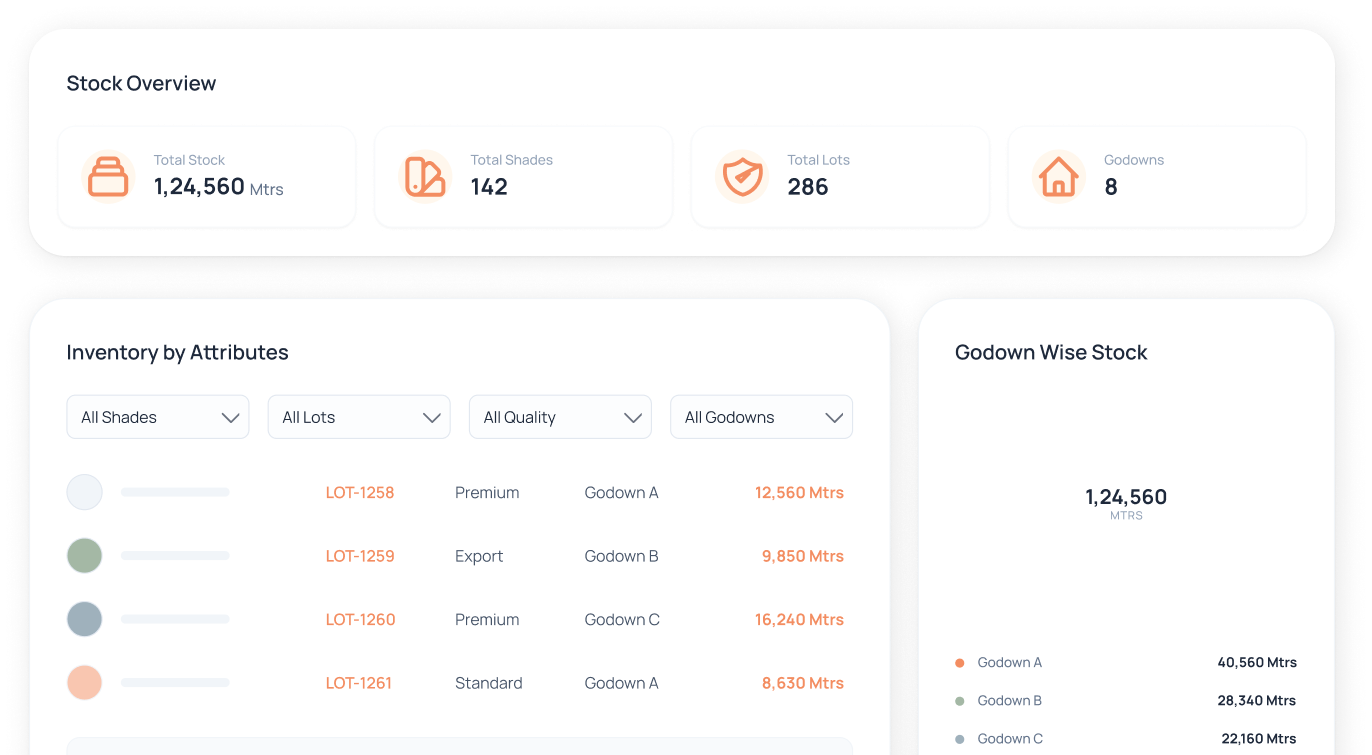1372x755 pixels.
Task: Click the 16,240 Mtrs value
Action: tap(799, 620)
